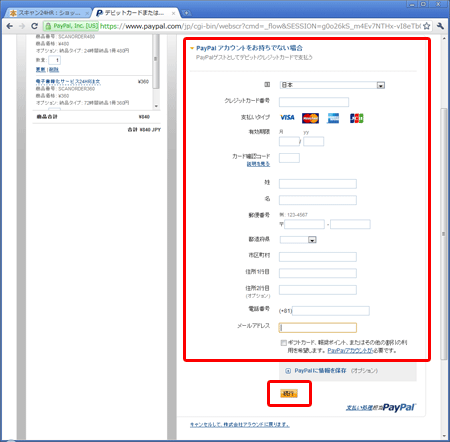Viewport: 450px width, 442px height.
Task: Click the page scroll down arrow
Action: (x=444, y=436)
